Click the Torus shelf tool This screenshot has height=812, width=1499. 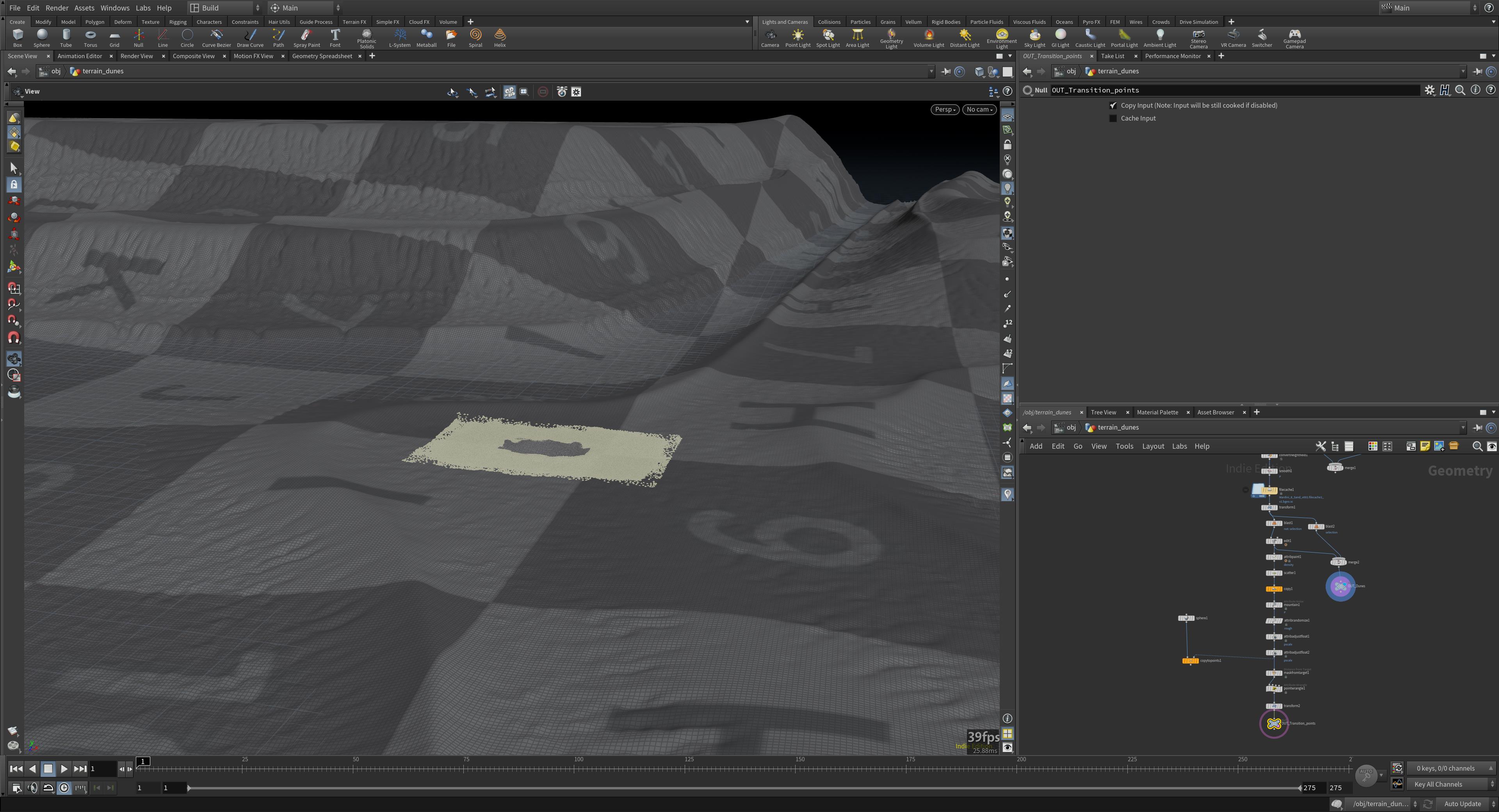(x=90, y=38)
